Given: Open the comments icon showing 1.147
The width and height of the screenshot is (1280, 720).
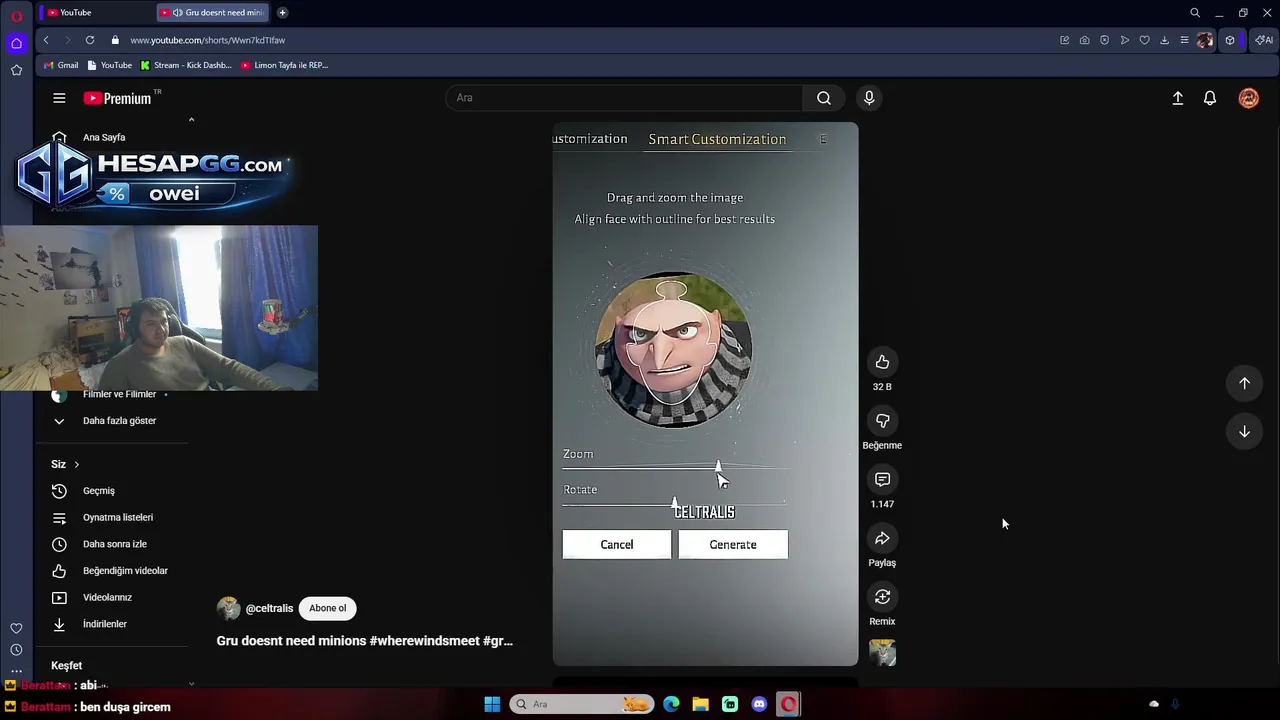Looking at the screenshot, I should point(882,480).
